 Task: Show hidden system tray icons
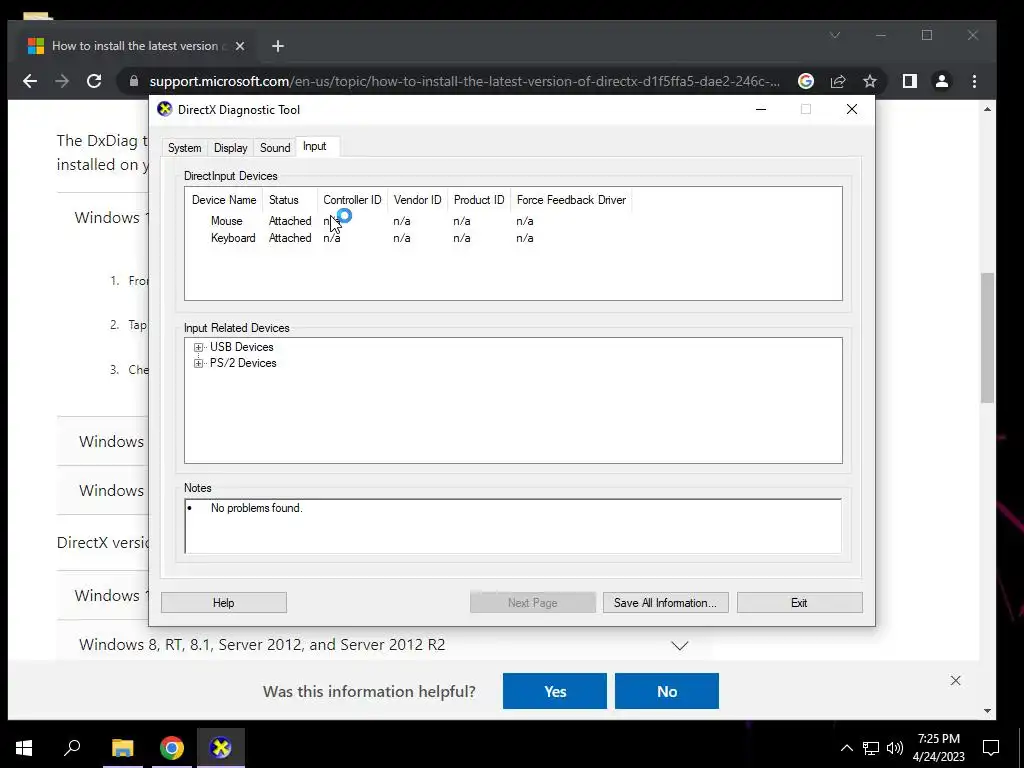(846, 748)
